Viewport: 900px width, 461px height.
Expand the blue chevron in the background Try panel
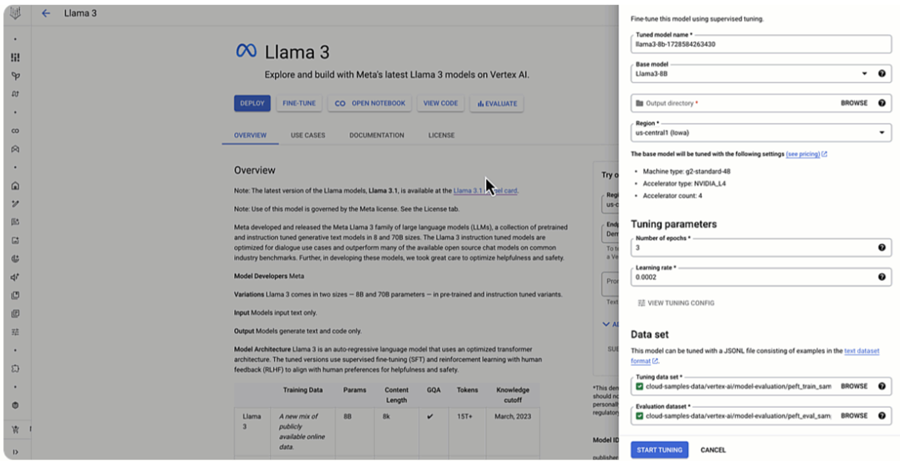606,324
